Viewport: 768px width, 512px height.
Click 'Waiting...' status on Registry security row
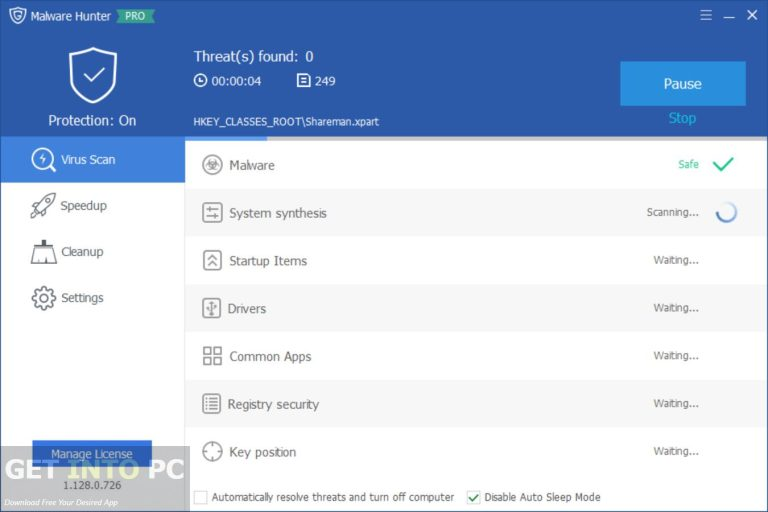coord(676,403)
